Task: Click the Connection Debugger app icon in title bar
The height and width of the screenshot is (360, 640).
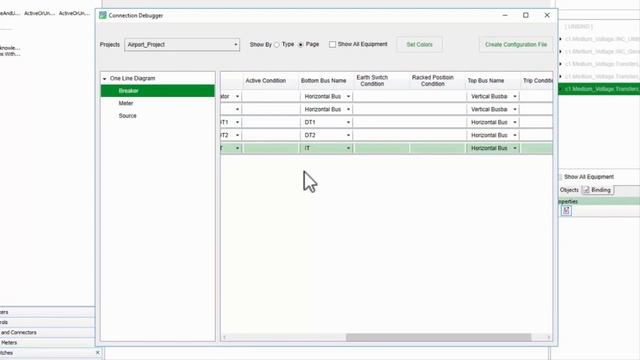Action: (103, 15)
